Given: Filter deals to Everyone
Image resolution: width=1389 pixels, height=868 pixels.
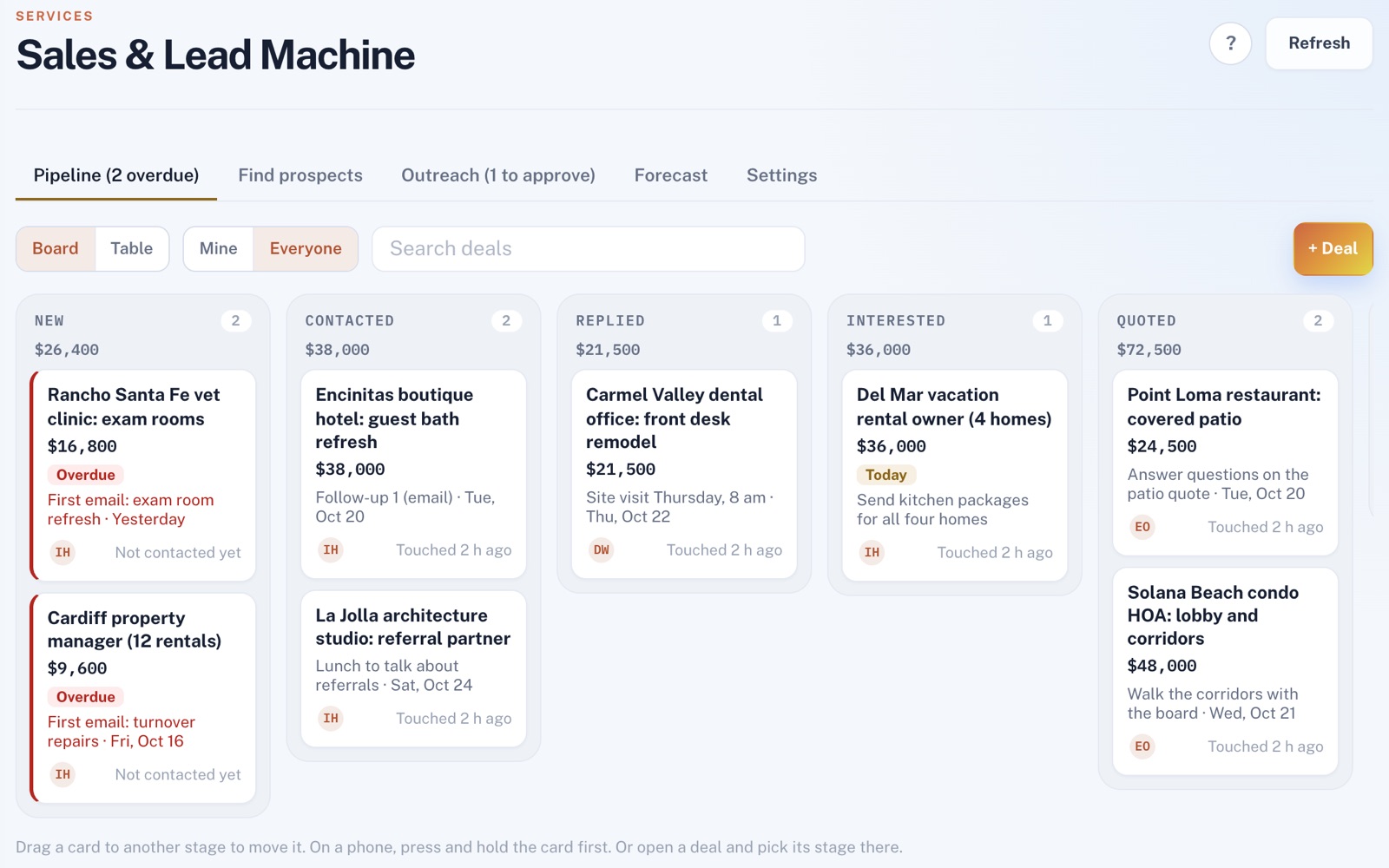Looking at the screenshot, I should [306, 248].
